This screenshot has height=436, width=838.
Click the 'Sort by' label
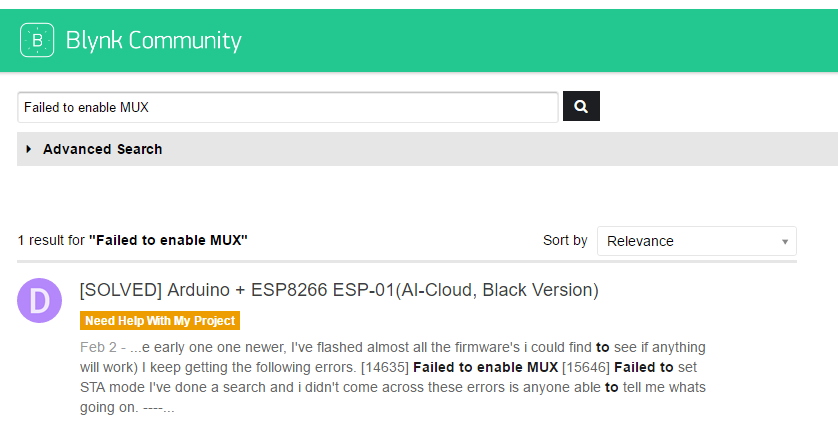[x=565, y=240]
